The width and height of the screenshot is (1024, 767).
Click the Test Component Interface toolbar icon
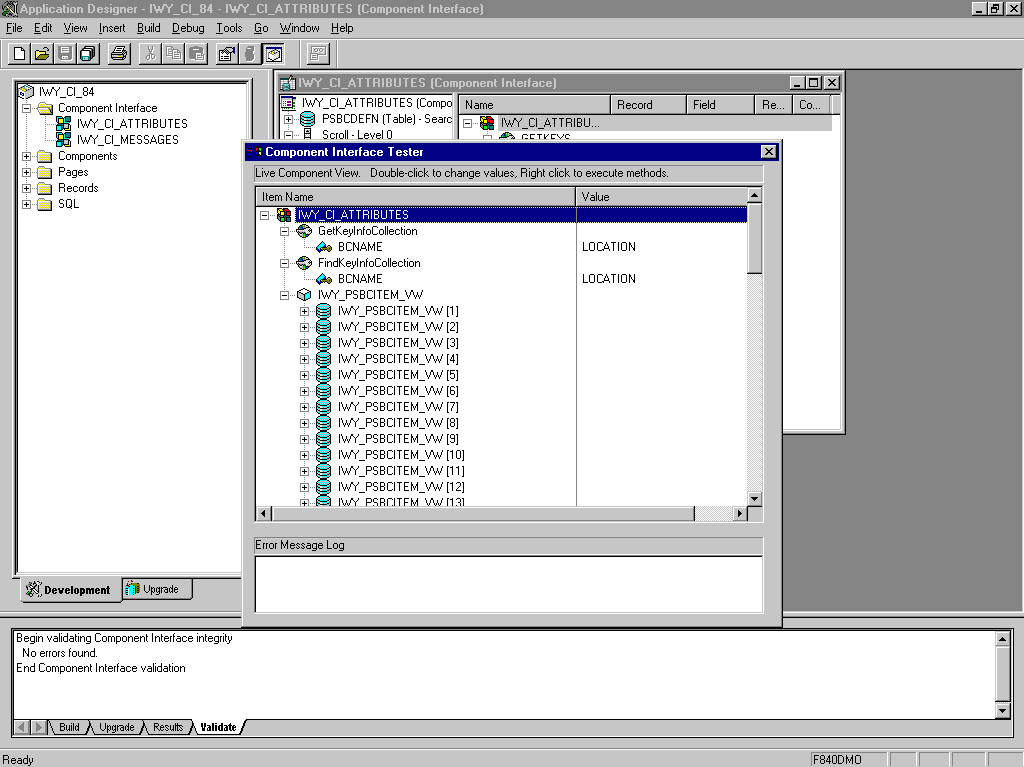coord(318,54)
